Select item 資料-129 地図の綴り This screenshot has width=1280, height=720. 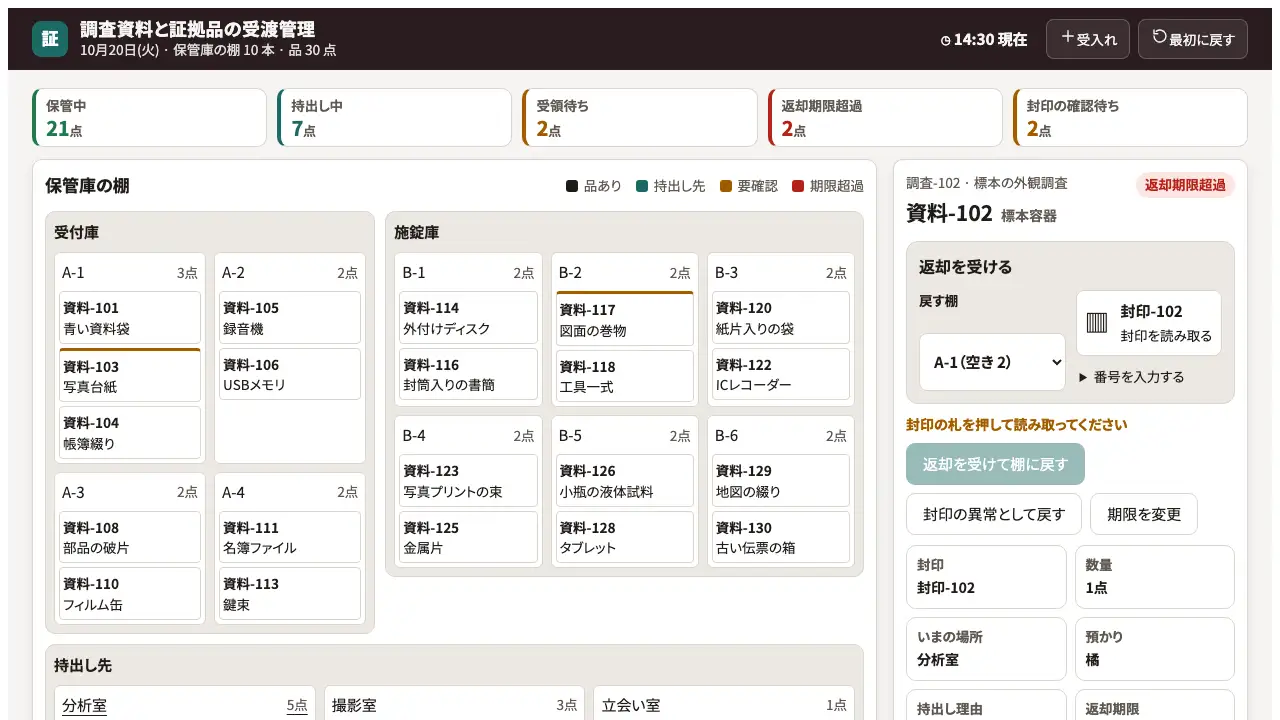(x=781, y=481)
